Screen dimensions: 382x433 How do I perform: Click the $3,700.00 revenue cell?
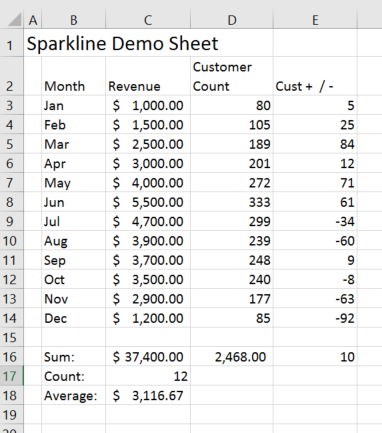point(148,260)
